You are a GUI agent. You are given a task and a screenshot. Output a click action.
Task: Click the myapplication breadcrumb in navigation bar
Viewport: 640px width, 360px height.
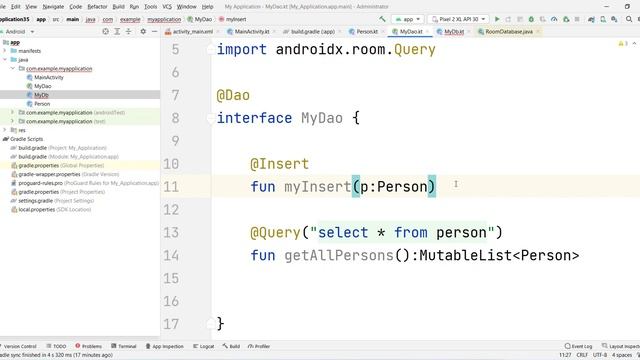click(x=164, y=19)
